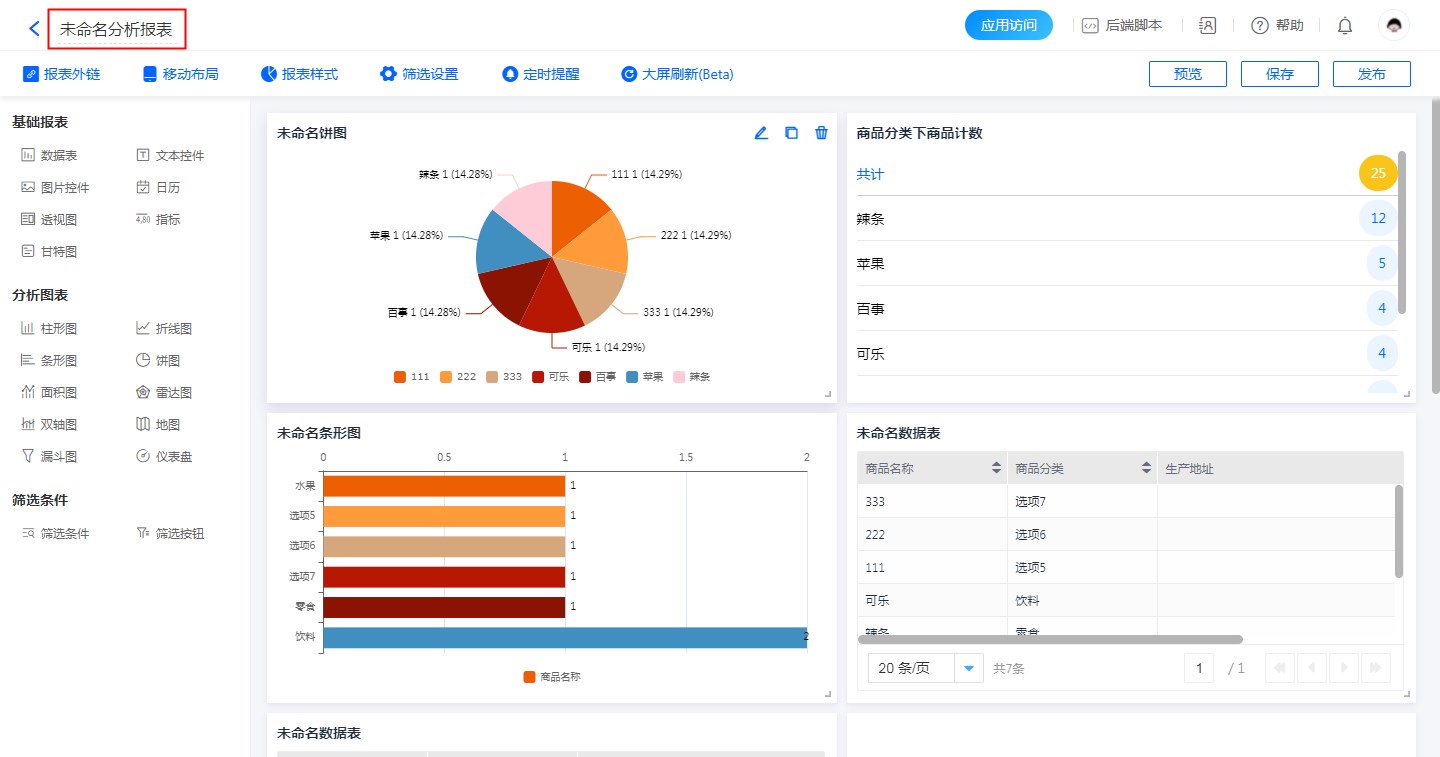Delete the pie chart with trash icon

tap(821, 133)
